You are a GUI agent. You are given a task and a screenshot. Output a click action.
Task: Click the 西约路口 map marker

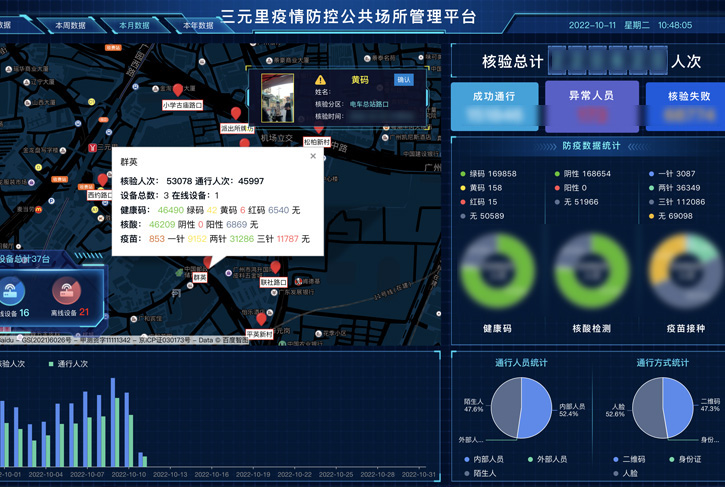102,182
